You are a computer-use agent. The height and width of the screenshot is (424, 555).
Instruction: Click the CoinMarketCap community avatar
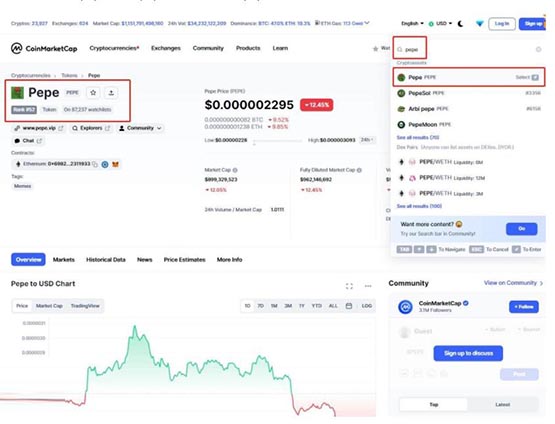(405, 306)
